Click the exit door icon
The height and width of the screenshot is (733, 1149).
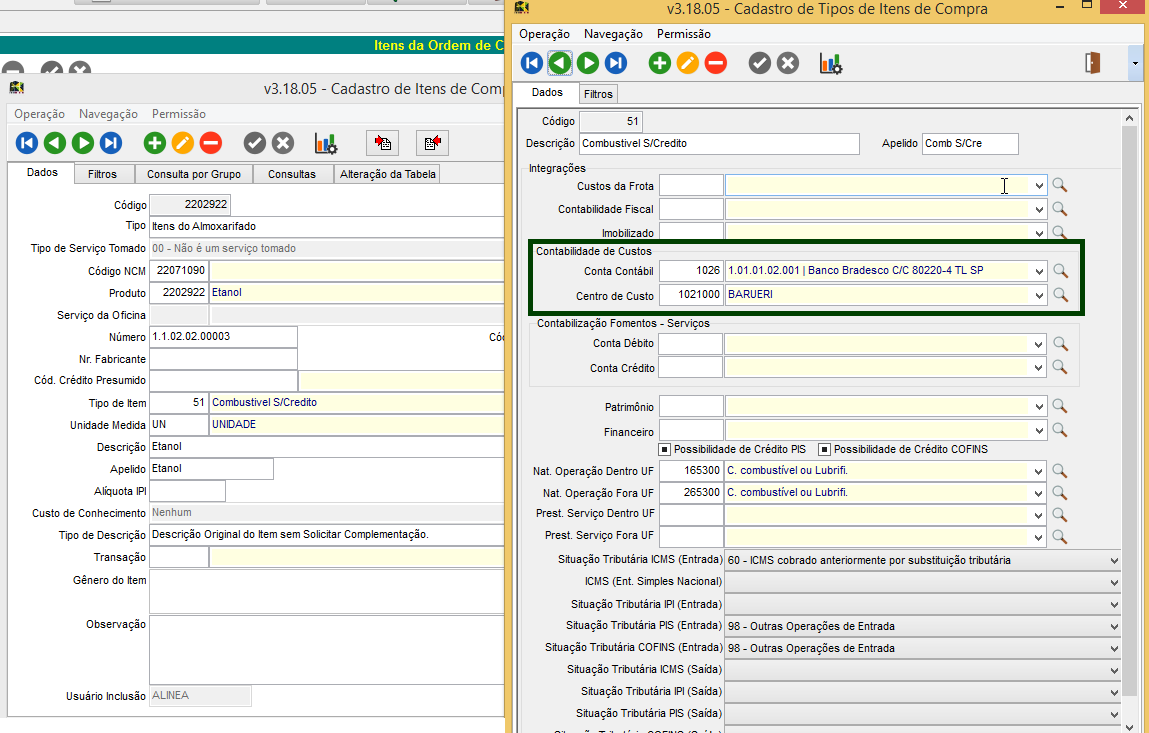coord(1092,63)
